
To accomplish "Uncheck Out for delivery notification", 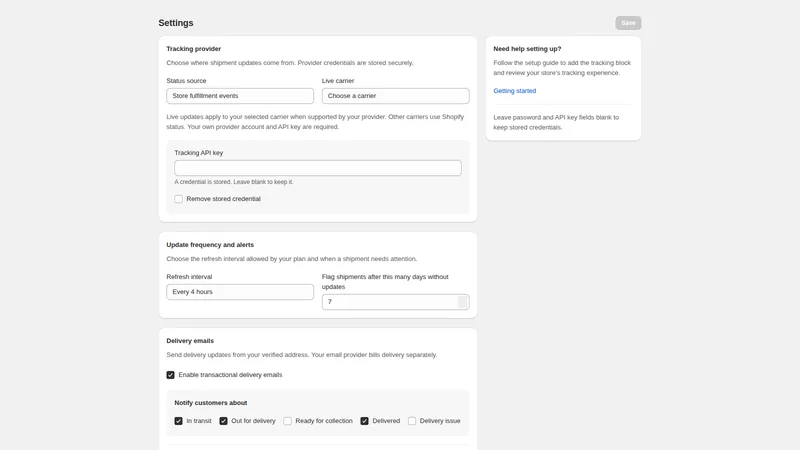I will click(x=223, y=421).
